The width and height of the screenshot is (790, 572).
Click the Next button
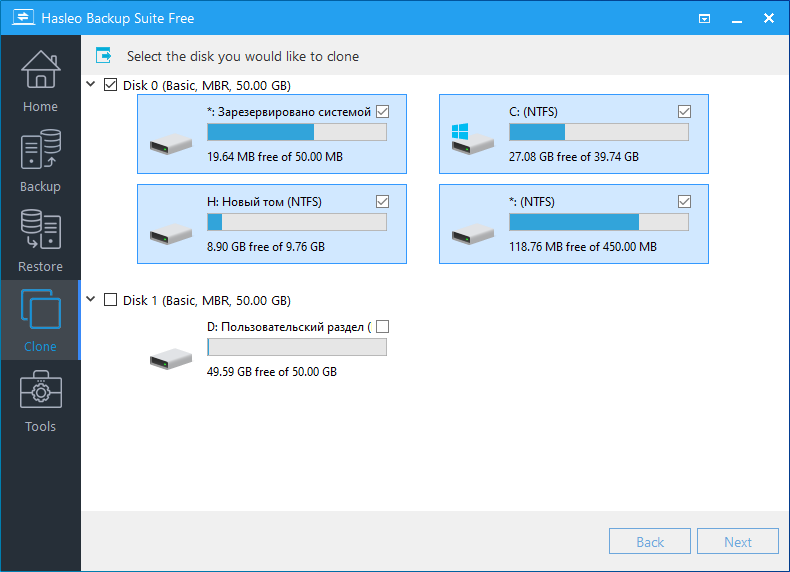coord(738,541)
